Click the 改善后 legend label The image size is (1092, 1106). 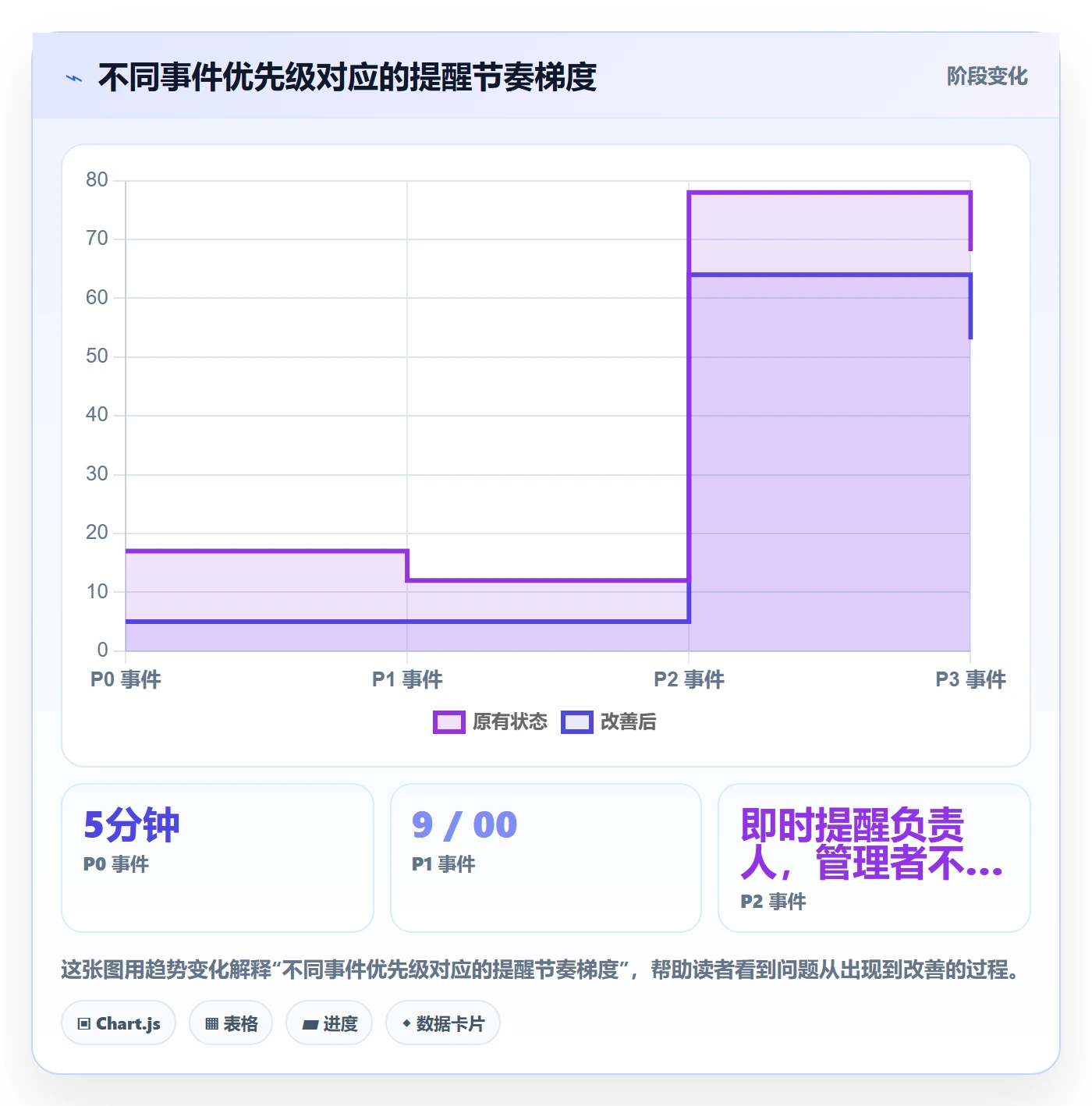628,722
